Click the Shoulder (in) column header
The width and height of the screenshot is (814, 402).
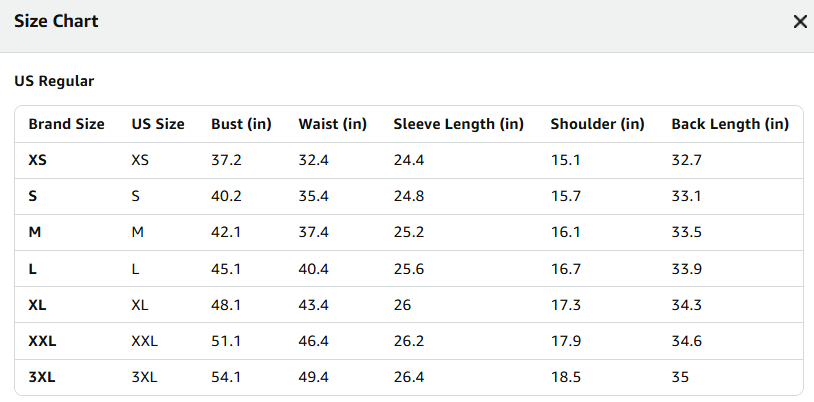click(598, 124)
